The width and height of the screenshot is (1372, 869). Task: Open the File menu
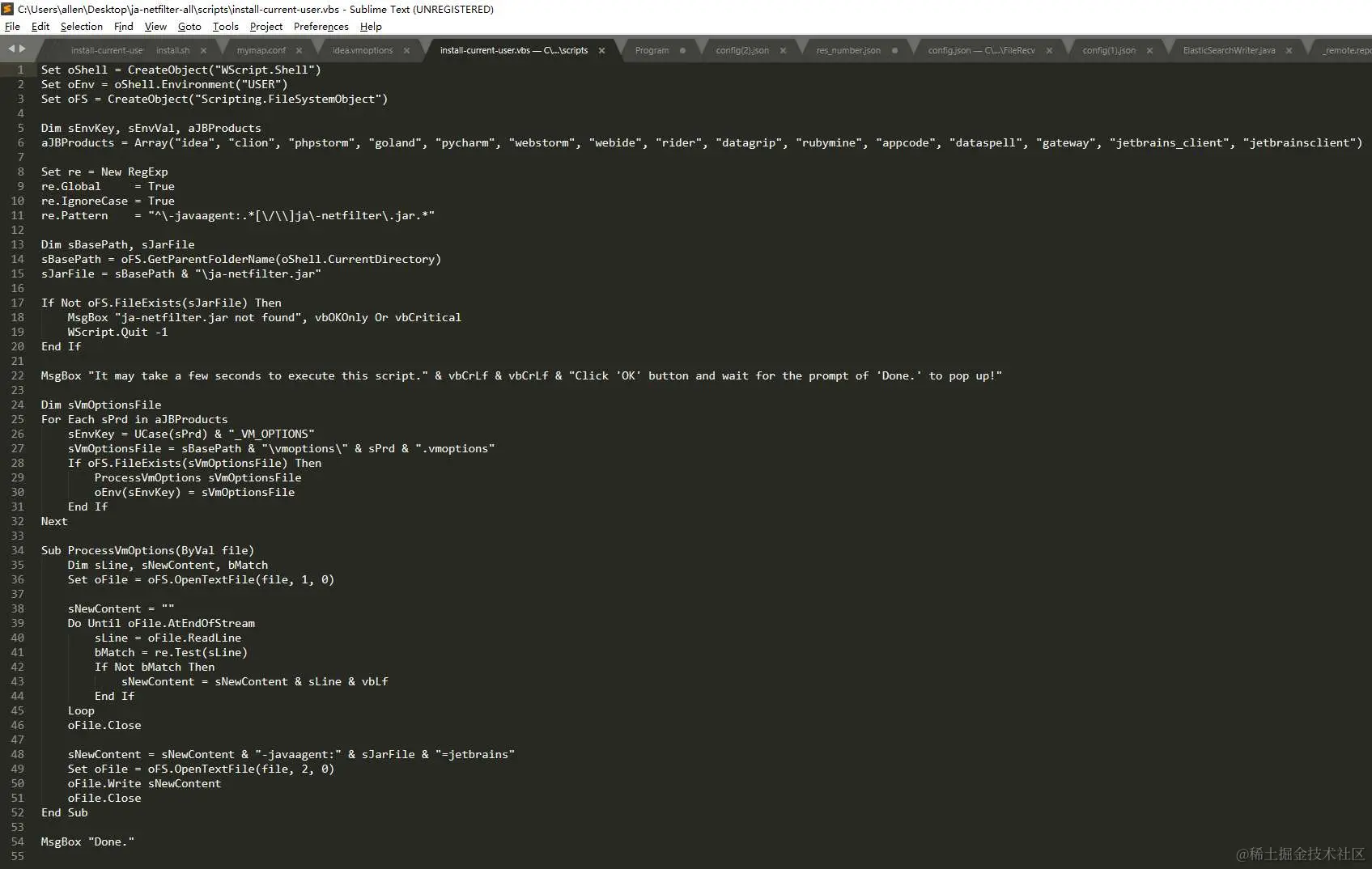pos(12,27)
